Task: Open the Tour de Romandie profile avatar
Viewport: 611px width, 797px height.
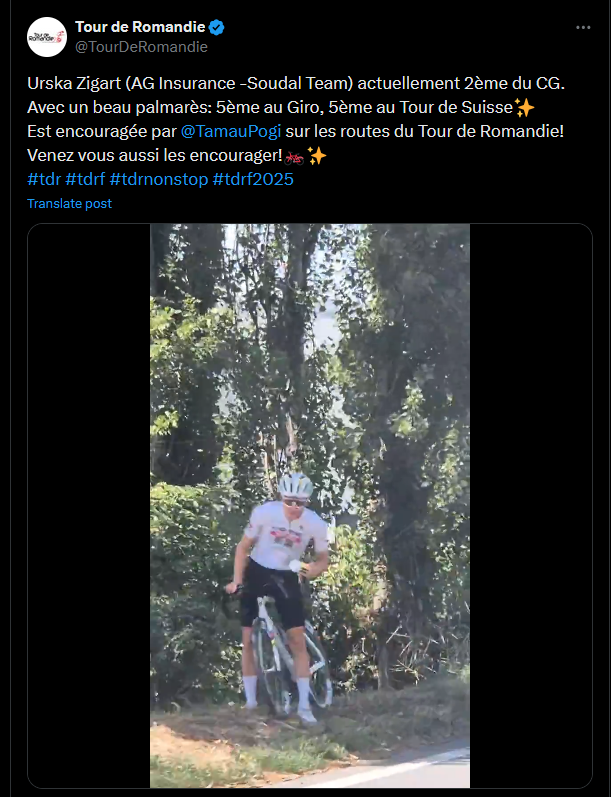Action: point(47,36)
